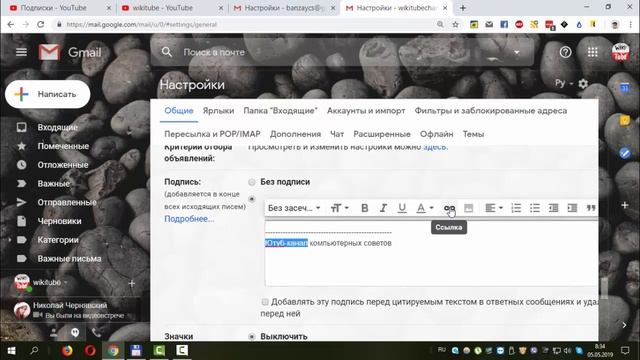Insert a link into the signature
640x360 pixels.
449,208
